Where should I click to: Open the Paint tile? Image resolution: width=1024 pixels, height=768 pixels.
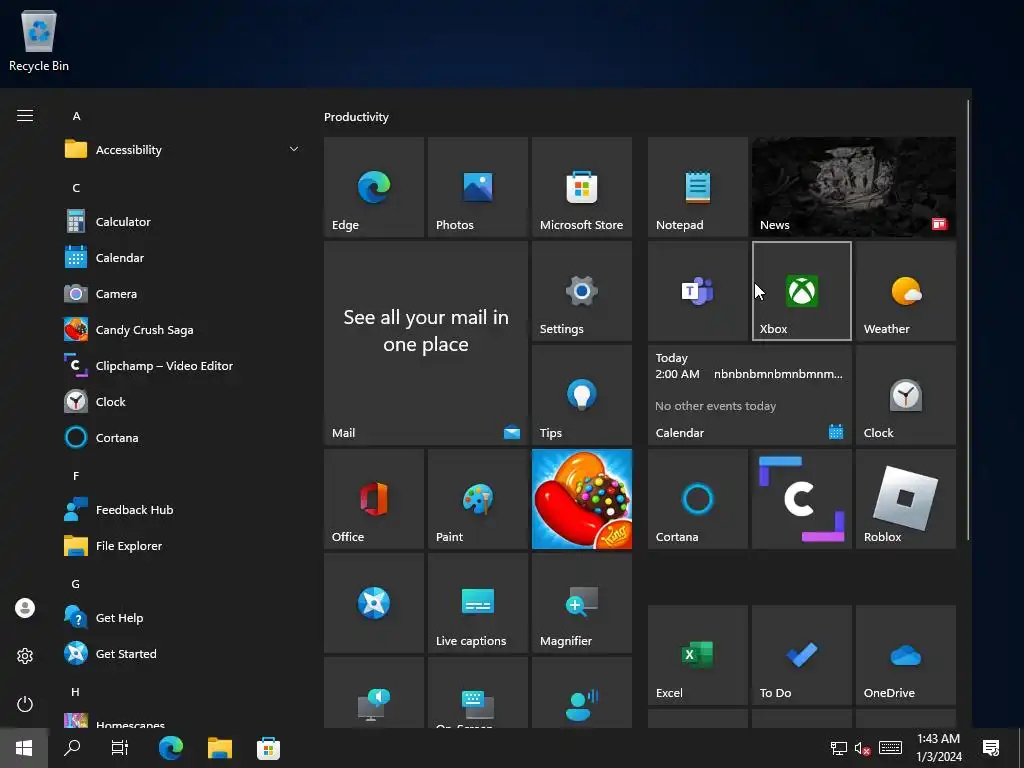(x=477, y=499)
